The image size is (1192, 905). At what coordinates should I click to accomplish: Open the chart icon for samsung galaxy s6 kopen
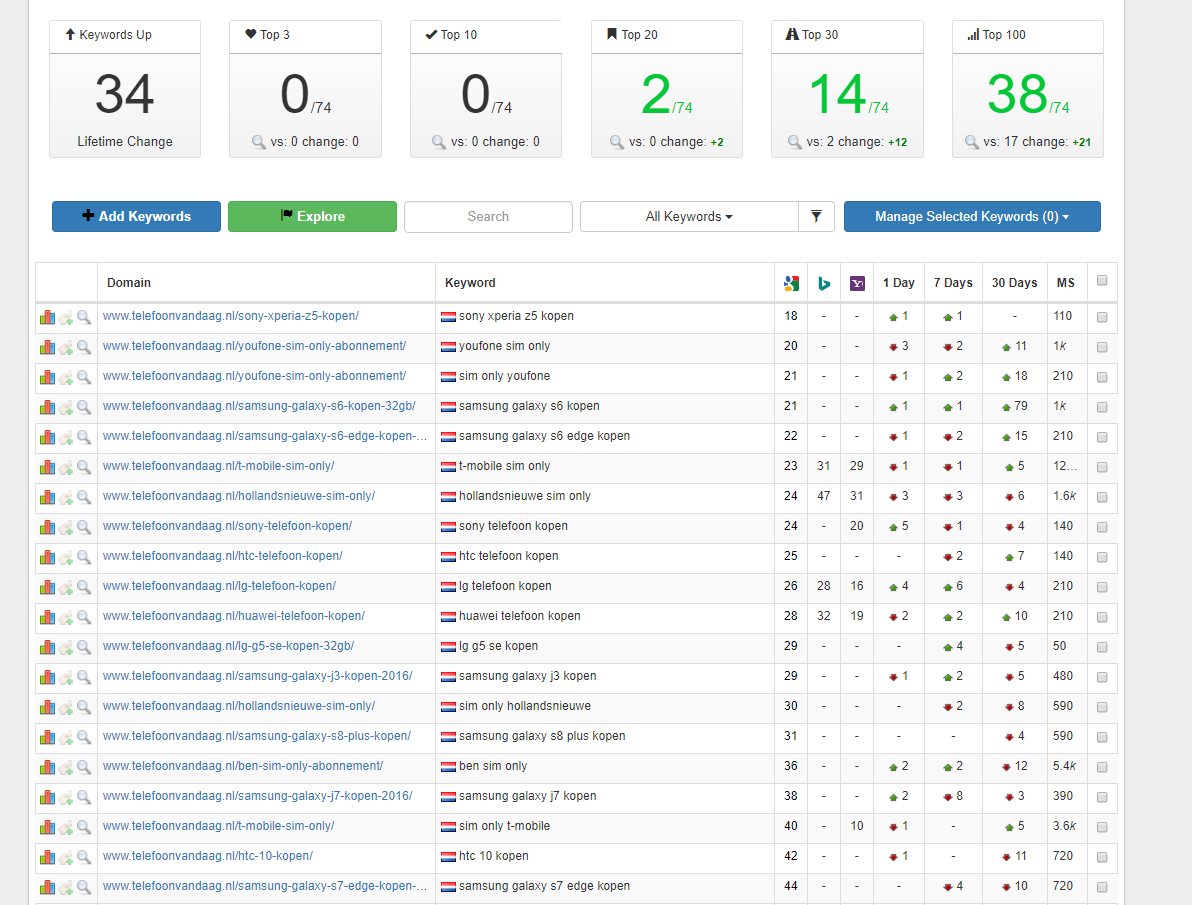[x=47, y=407]
